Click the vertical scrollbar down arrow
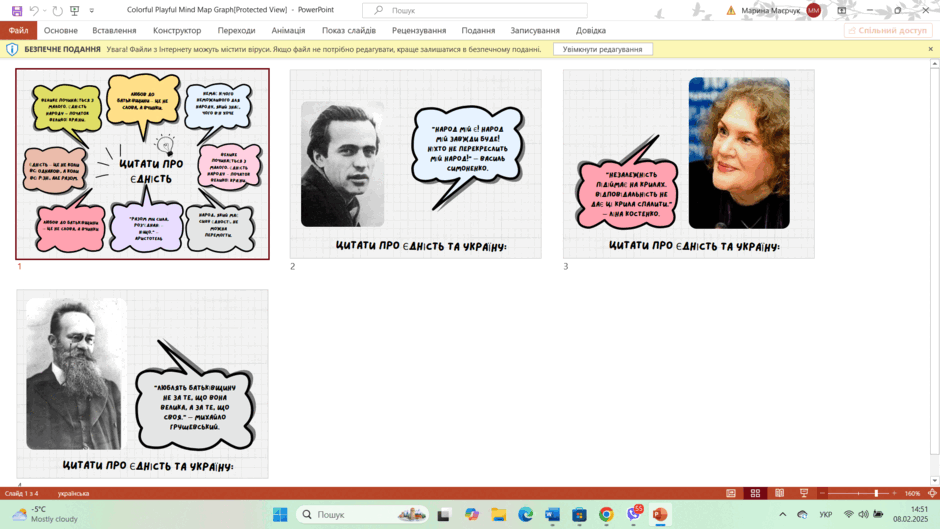Image resolution: width=940 pixels, height=529 pixels. coord(935,480)
